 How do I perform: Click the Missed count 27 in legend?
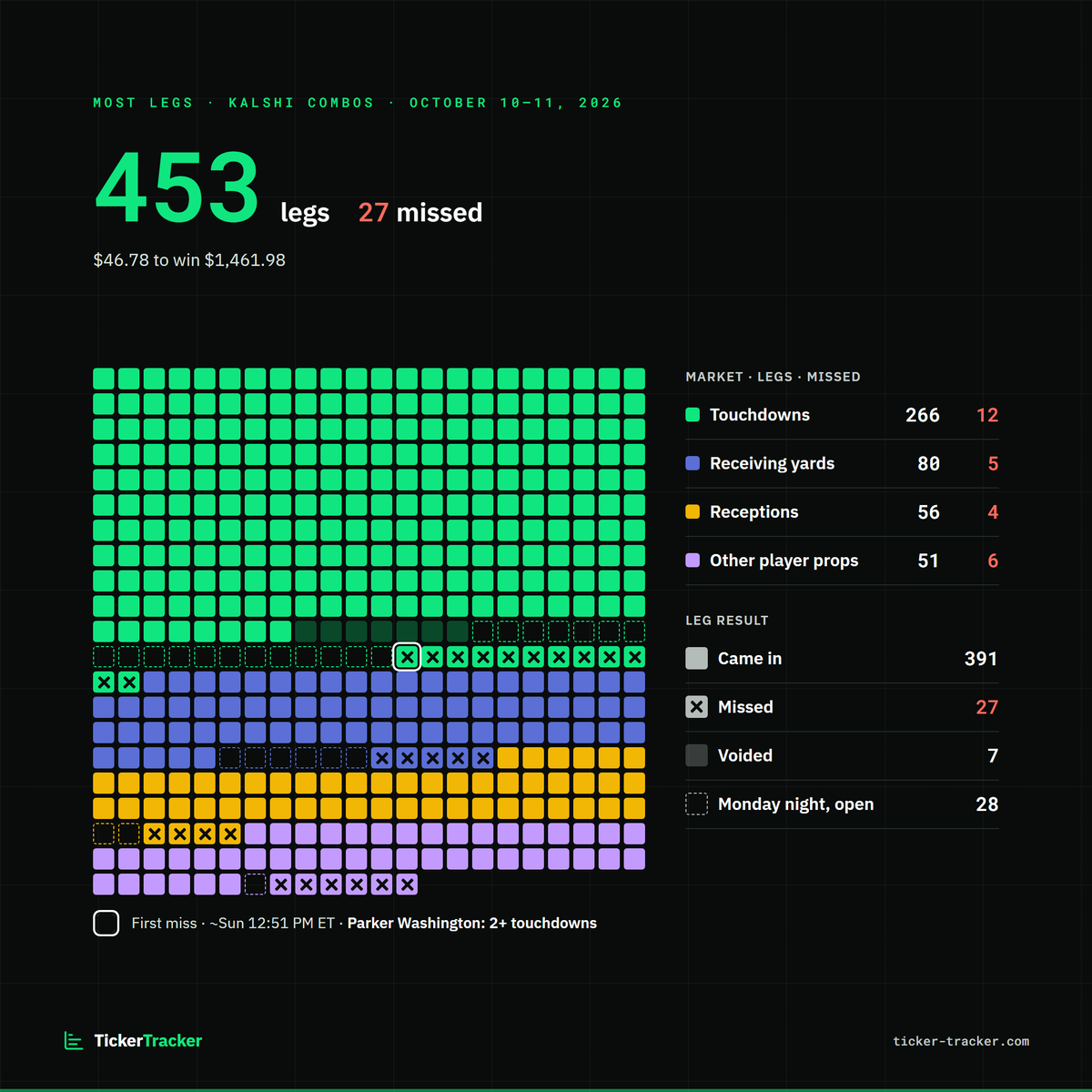click(x=987, y=707)
